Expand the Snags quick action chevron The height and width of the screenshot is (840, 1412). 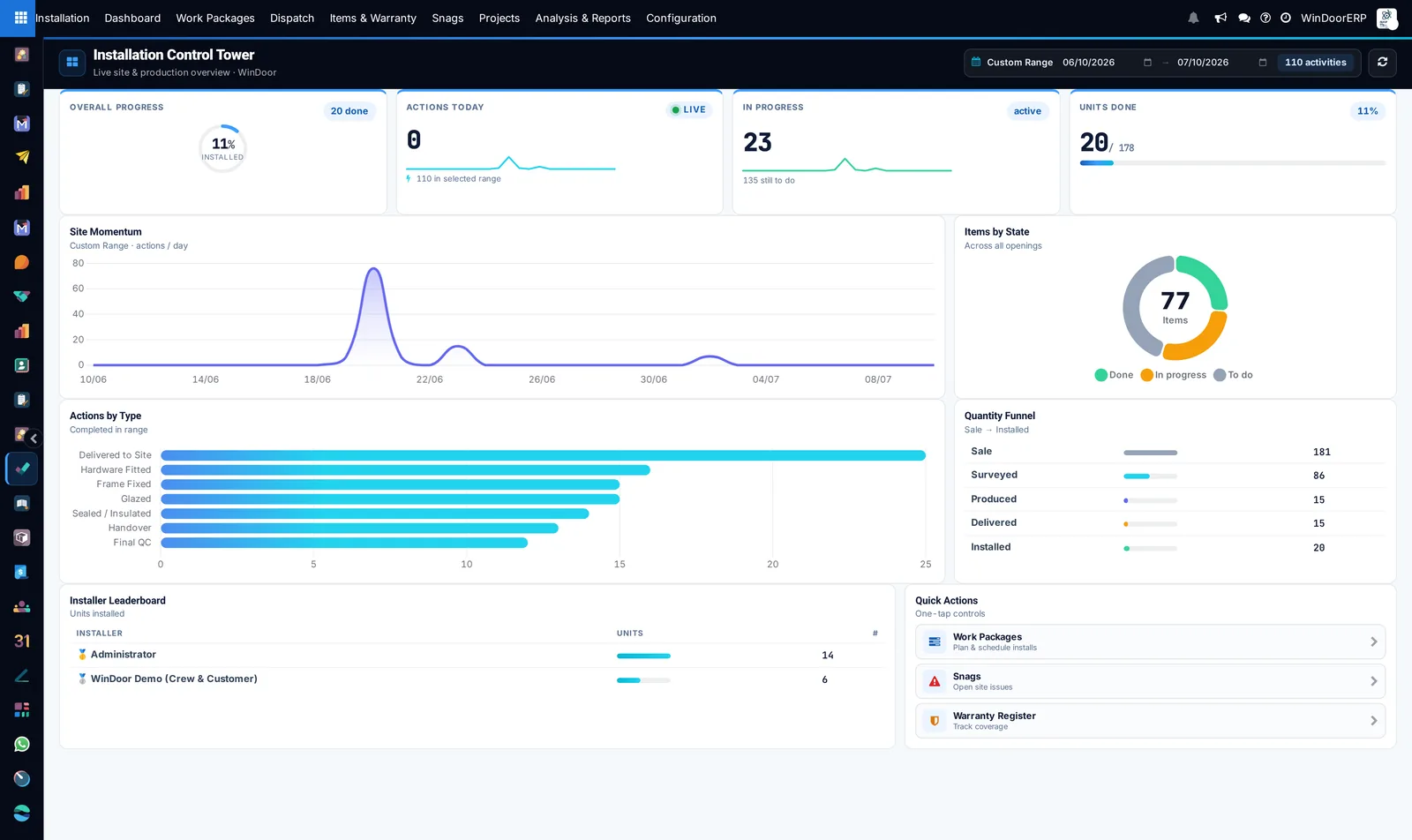pyautogui.click(x=1373, y=681)
